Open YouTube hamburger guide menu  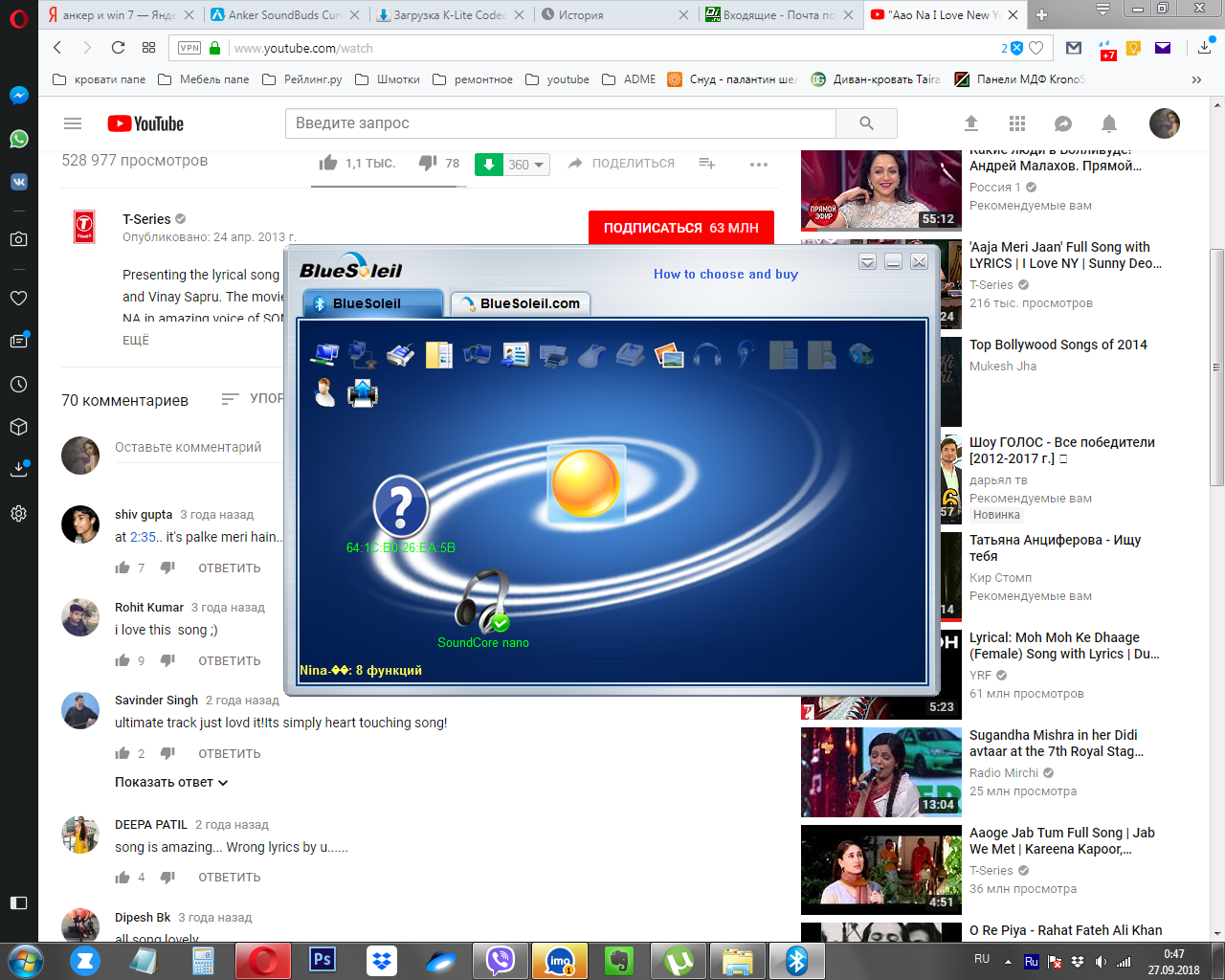[73, 123]
